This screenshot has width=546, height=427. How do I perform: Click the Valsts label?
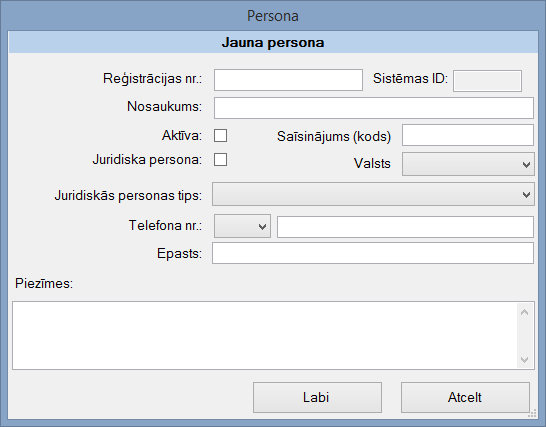(x=372, y=163)
